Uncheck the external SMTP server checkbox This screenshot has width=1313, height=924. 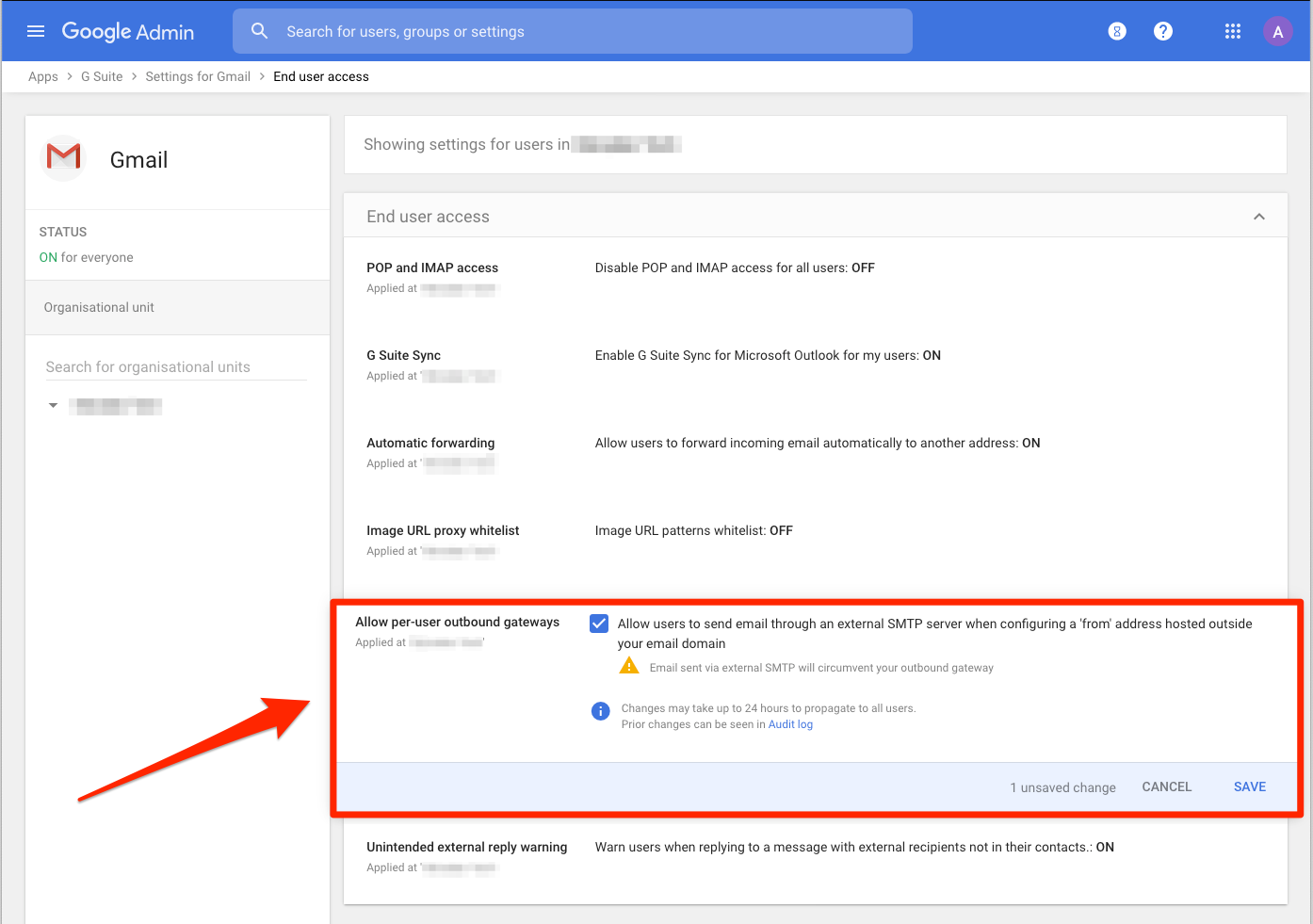pyautogui.click(x=599, y=624)
